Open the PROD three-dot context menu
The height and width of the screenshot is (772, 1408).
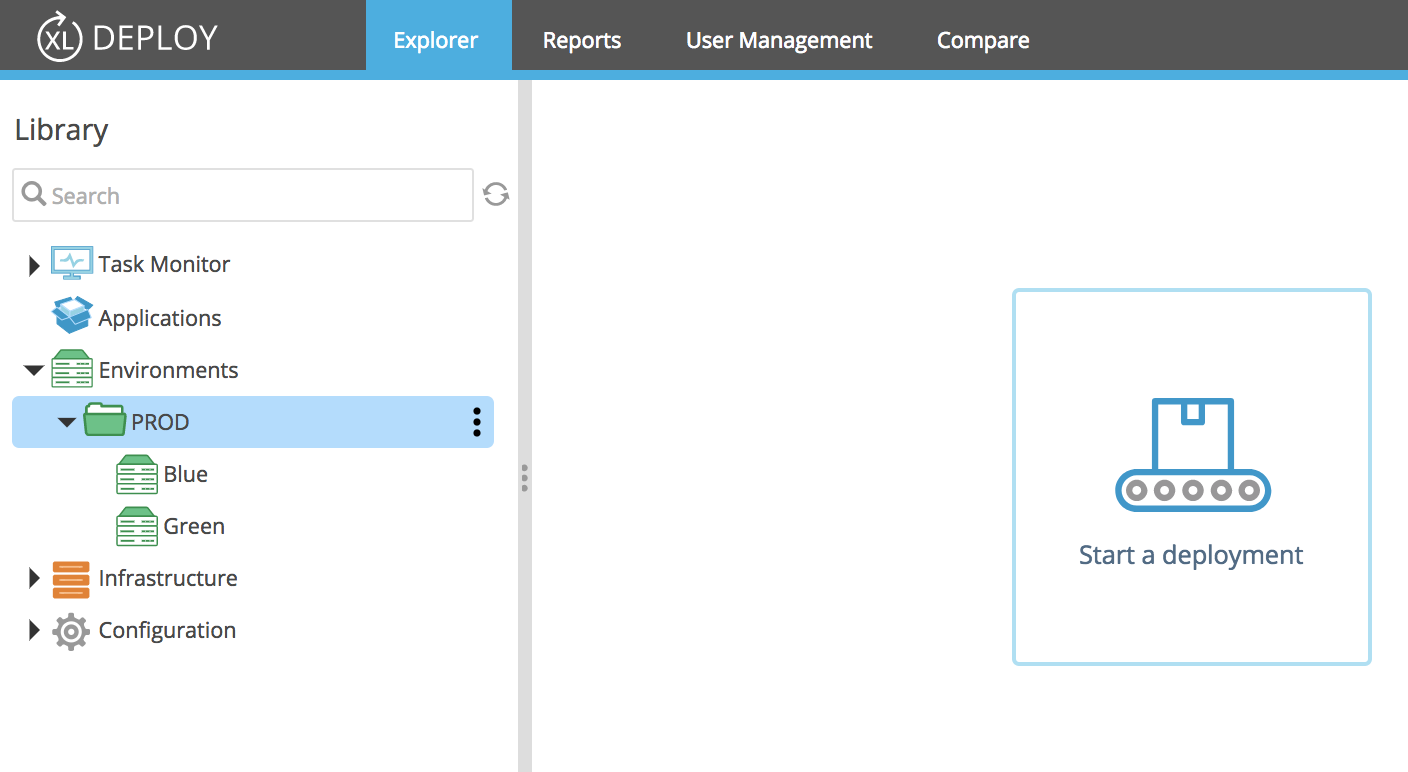[477, 422]
